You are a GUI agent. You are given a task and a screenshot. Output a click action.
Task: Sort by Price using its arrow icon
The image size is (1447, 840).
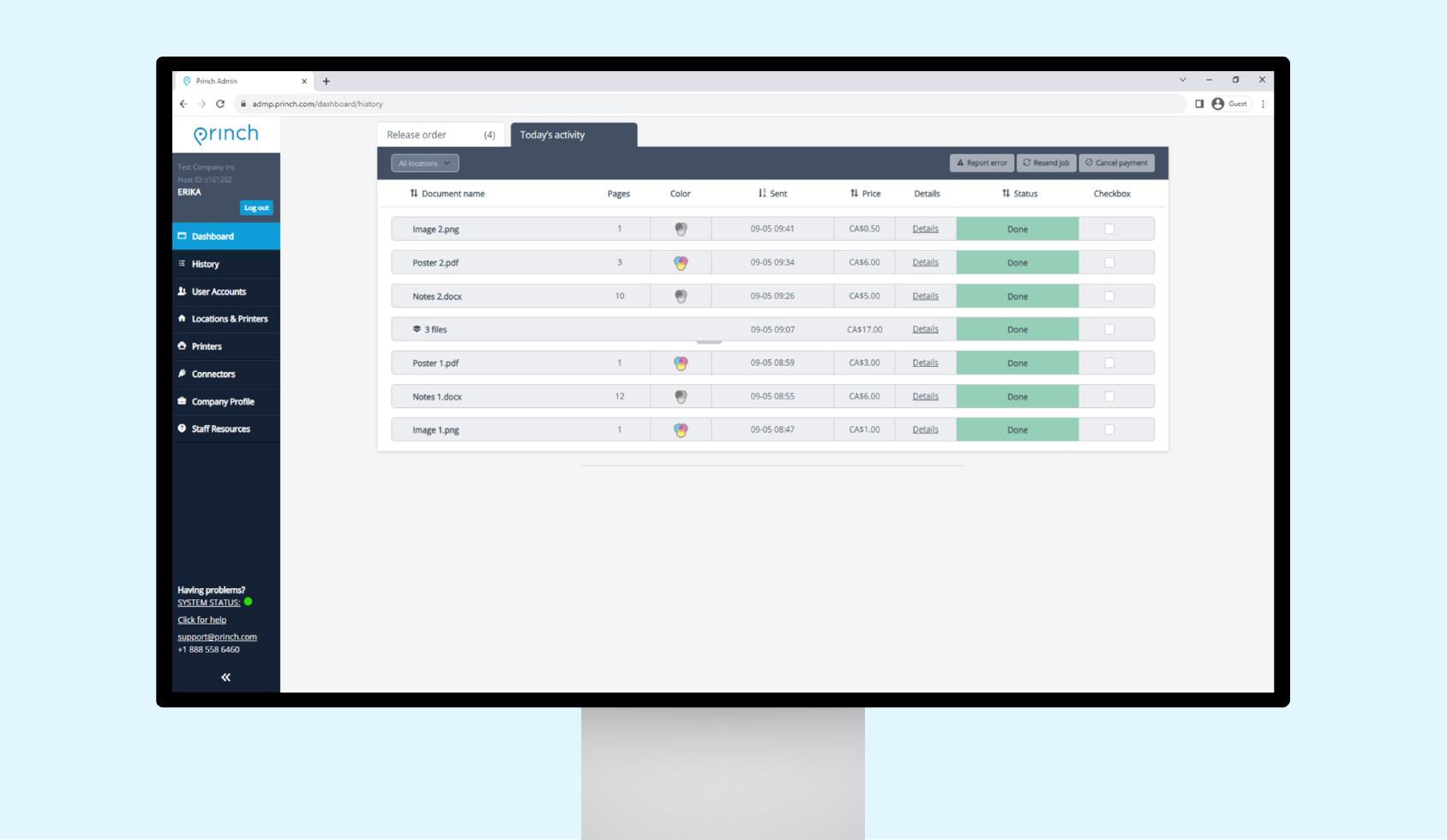pos(854,194)
